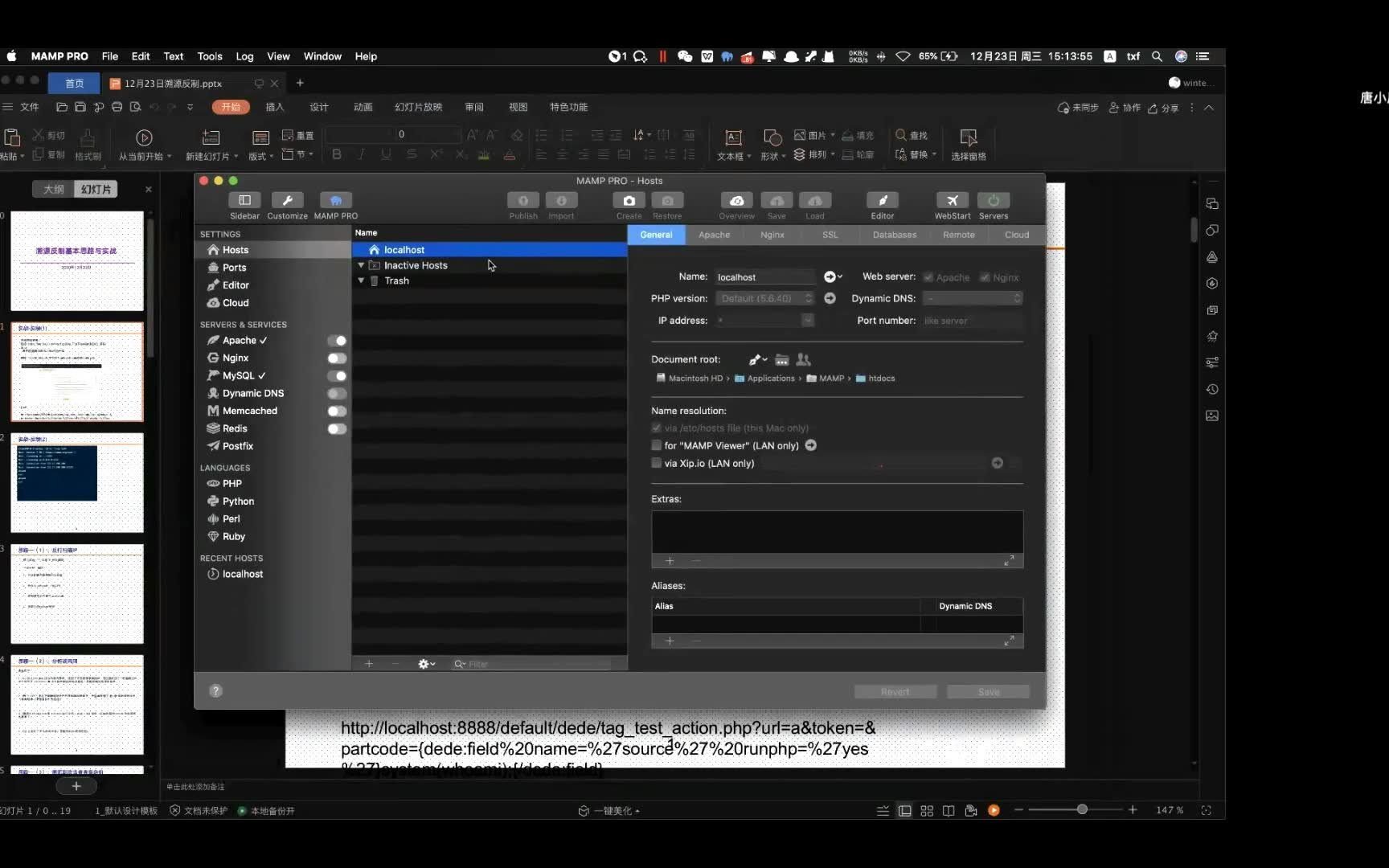Open the arrow menu next to Name field
The height and width of the screenshot is (868, 1389).
click(833, 276)
